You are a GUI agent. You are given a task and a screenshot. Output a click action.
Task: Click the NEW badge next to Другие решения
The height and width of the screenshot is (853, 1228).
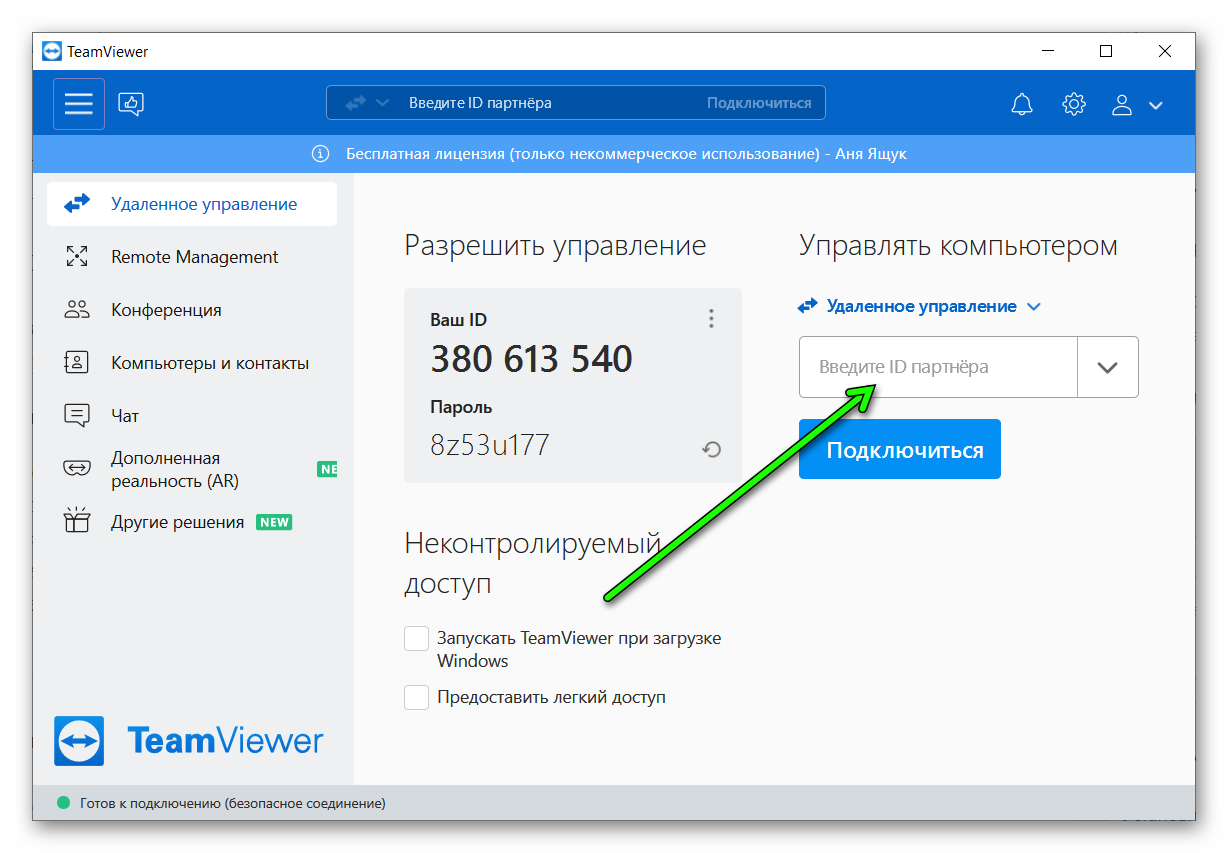[x=274, y=522]
